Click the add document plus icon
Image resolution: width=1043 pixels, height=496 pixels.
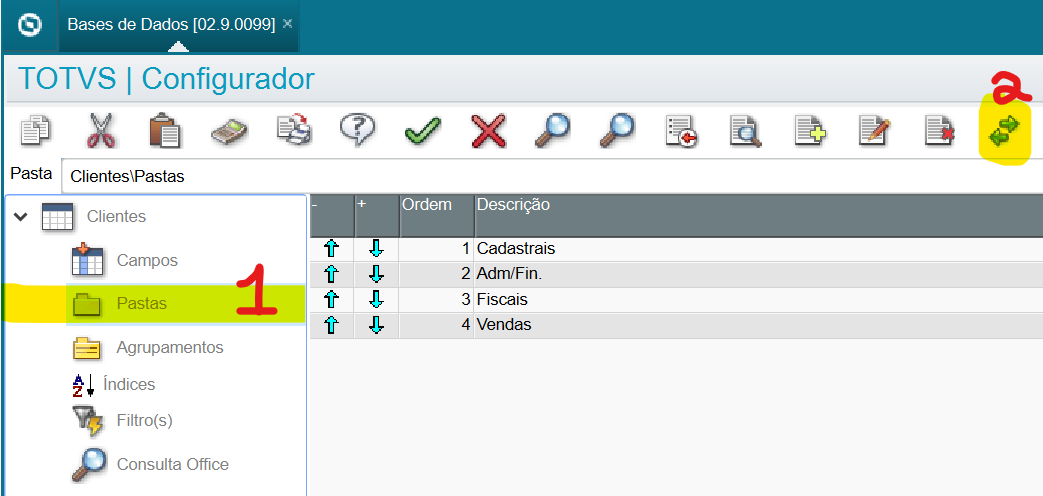(811, 131)
